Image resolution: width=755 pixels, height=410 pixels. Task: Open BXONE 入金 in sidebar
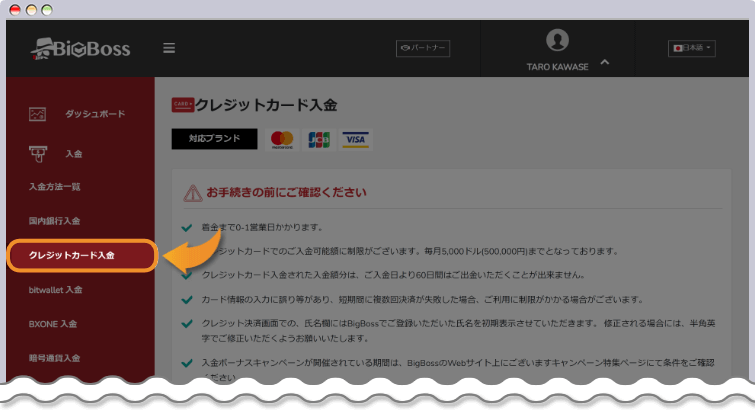[x=53, y=324]
